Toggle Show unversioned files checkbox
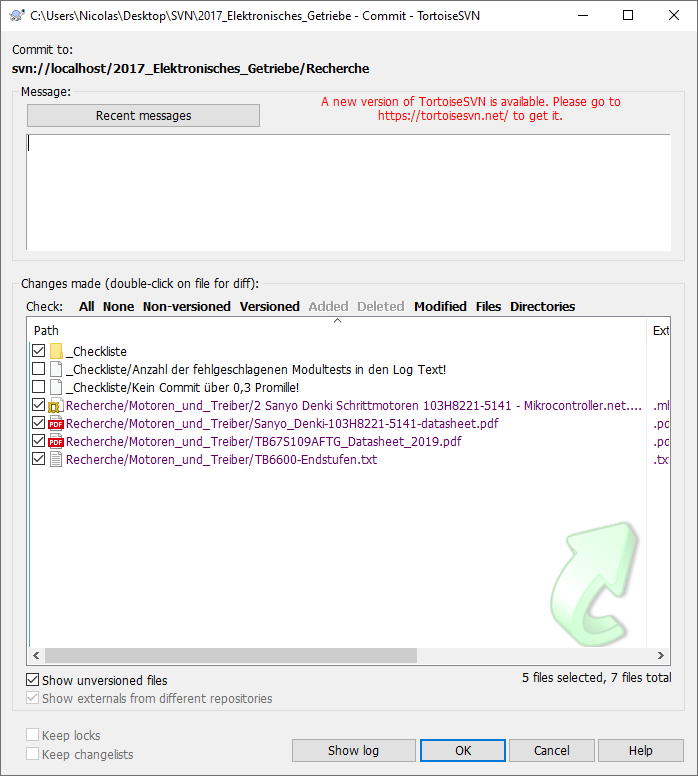Screen dimensions: 698x776 [x=33, y=680]
